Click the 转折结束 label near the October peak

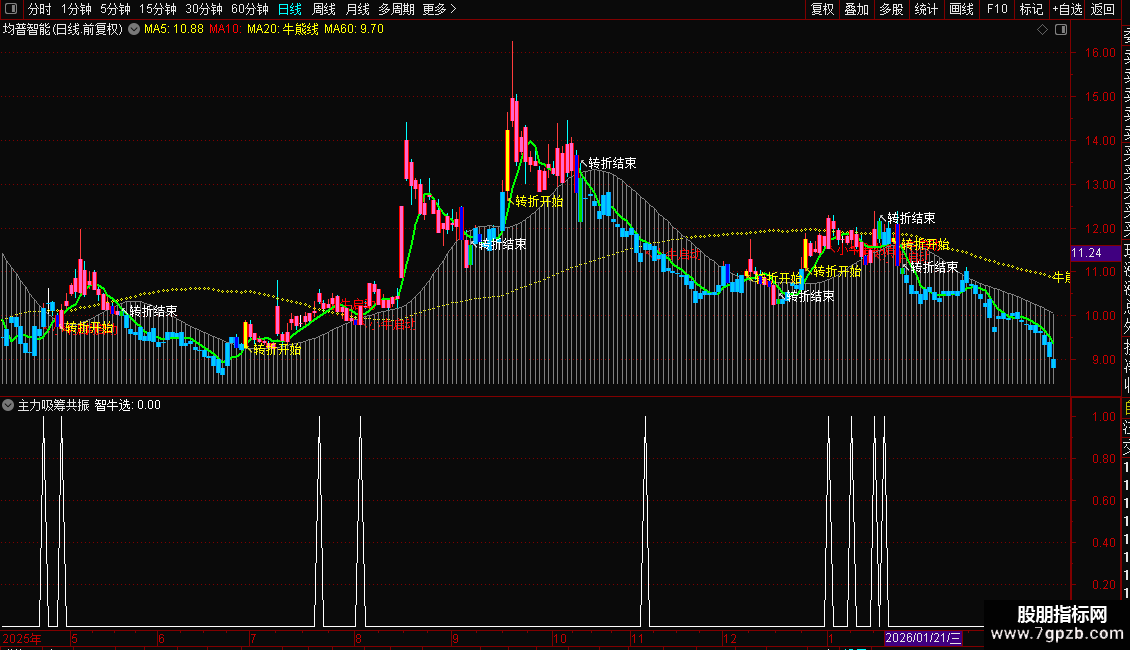click(613, 164)
